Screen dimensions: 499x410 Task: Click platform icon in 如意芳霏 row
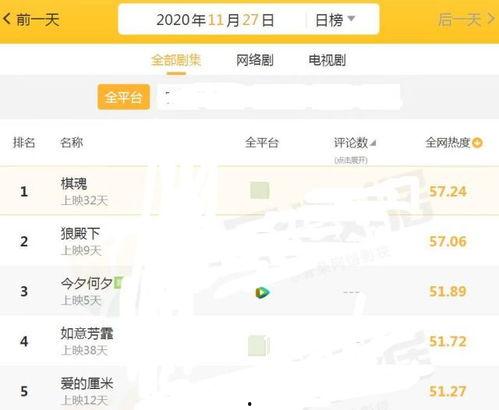click(x=258, y=345)
